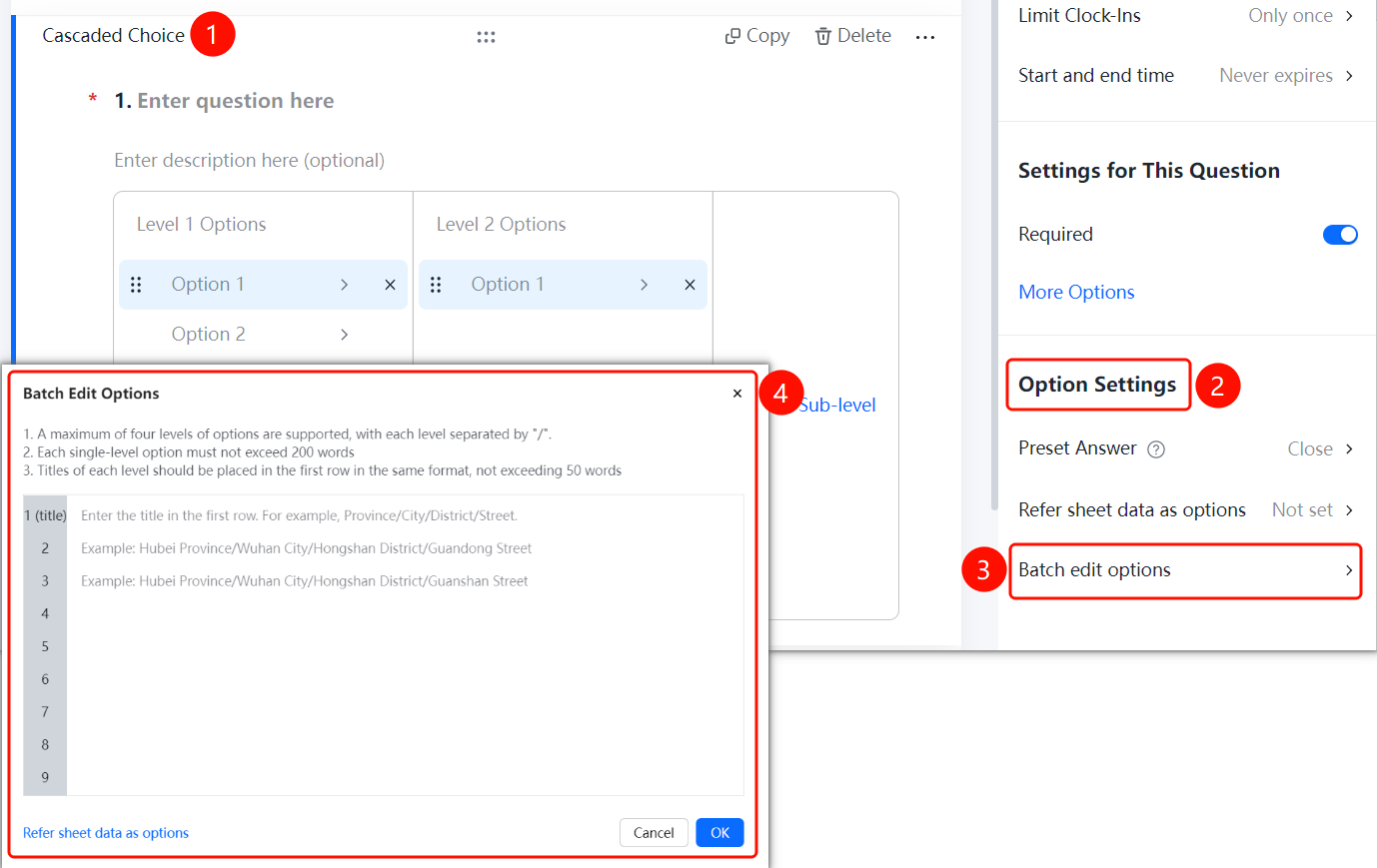Open Start and end time setting
Viewport: 1377px width, 868px height.
(1186, 75)
